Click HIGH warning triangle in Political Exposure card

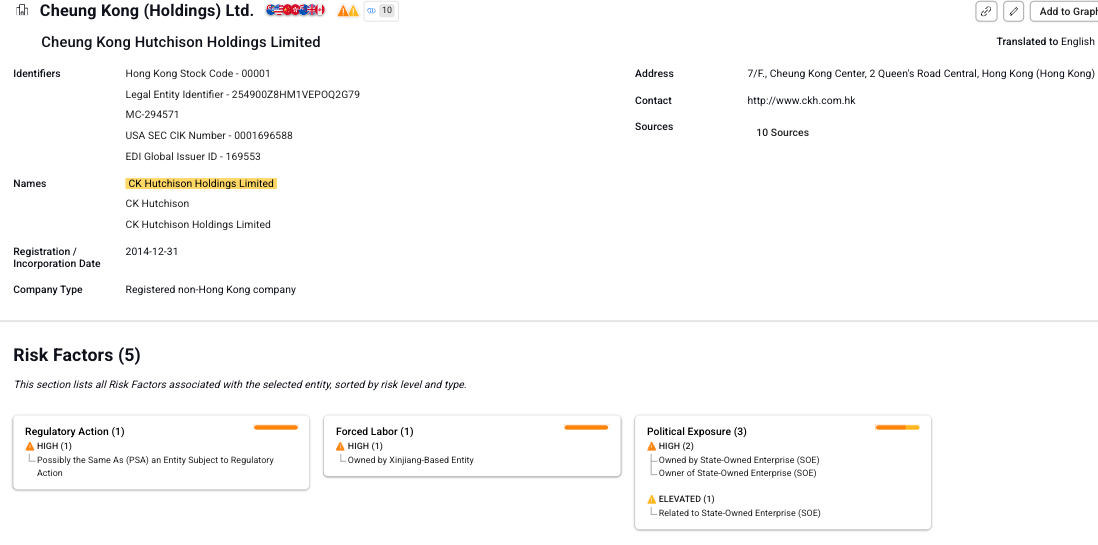651,446
